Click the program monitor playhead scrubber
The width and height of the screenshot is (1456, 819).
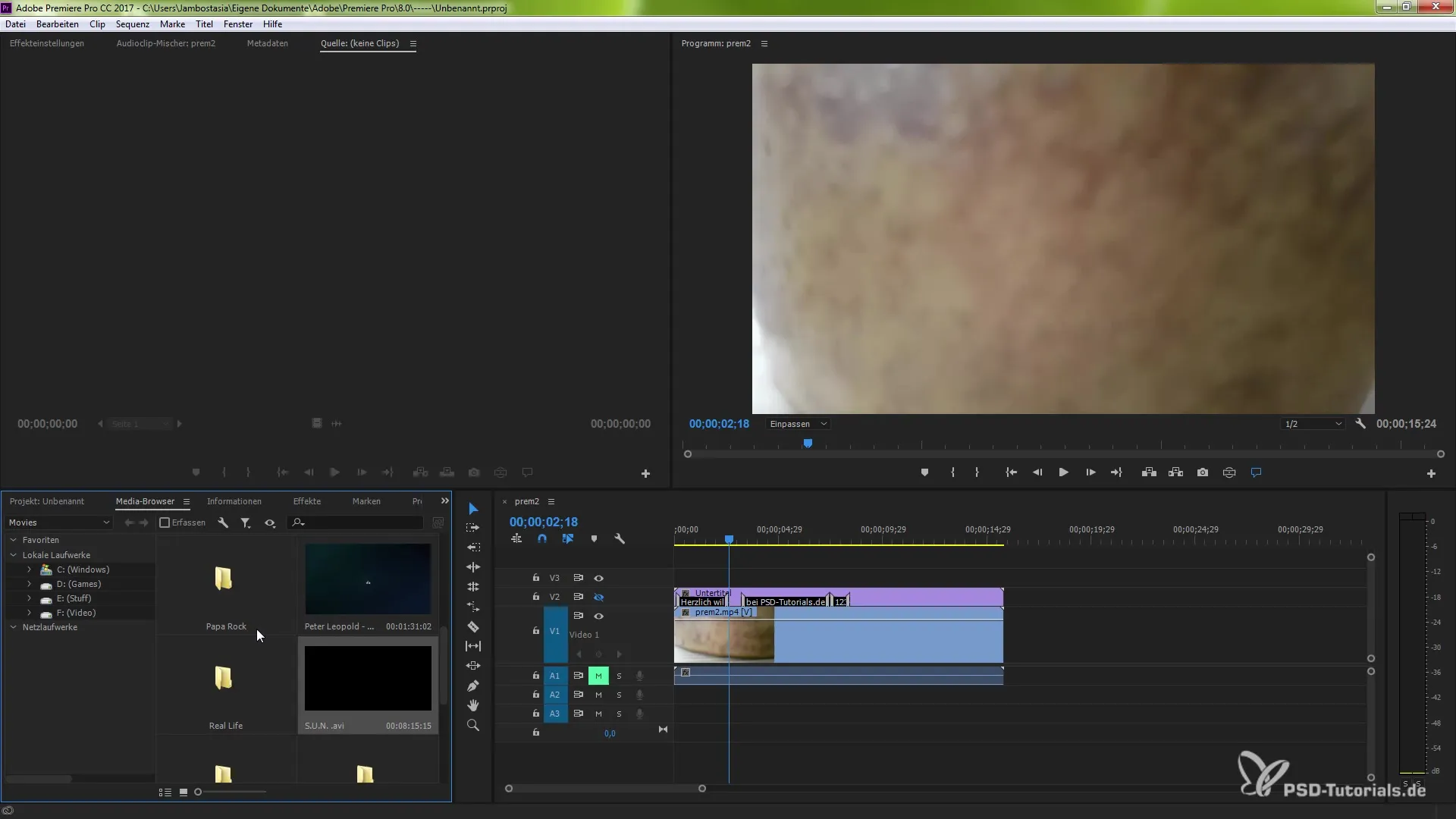click(808, 443)
